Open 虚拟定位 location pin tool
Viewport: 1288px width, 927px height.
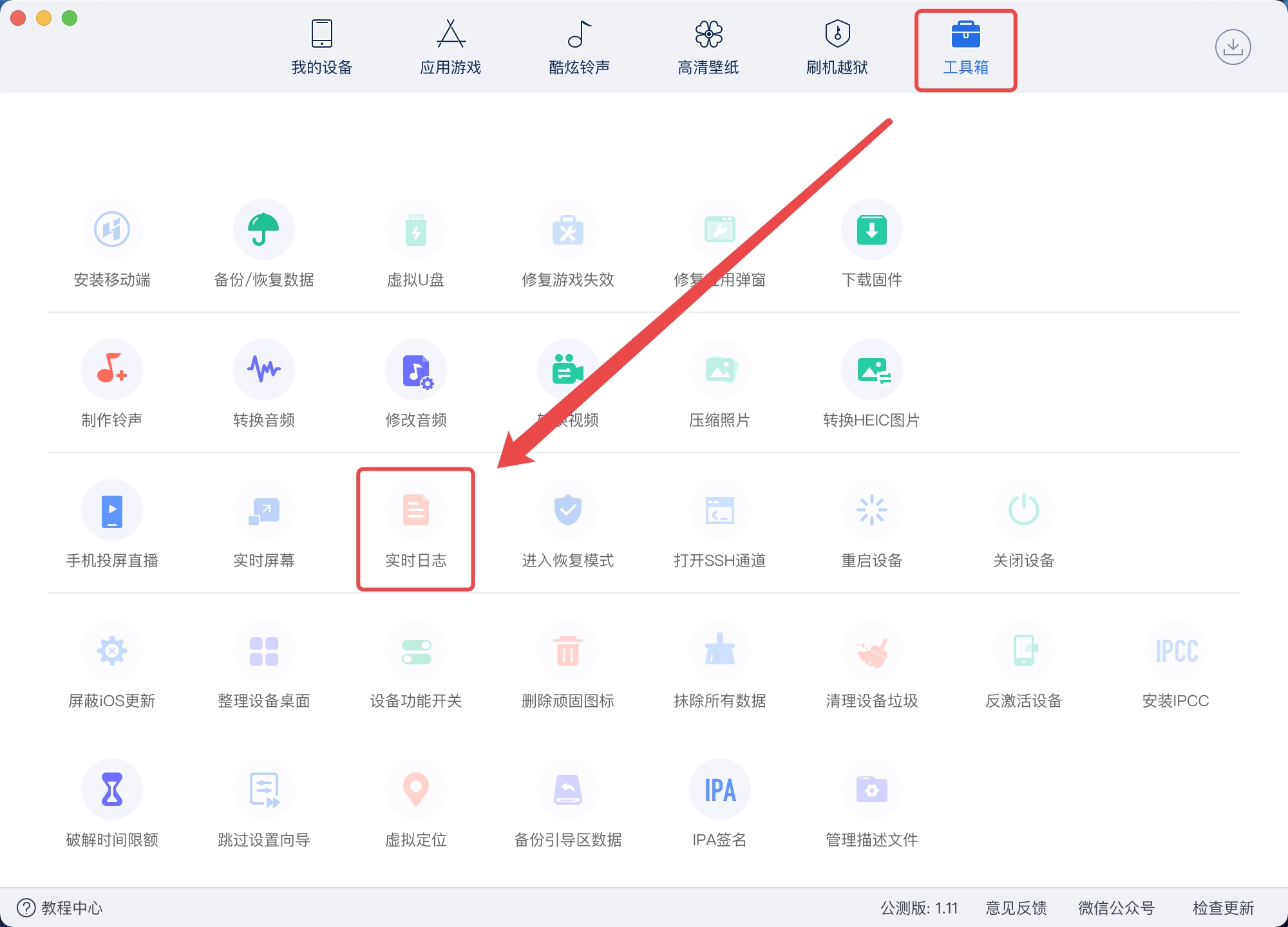[415, 790]
